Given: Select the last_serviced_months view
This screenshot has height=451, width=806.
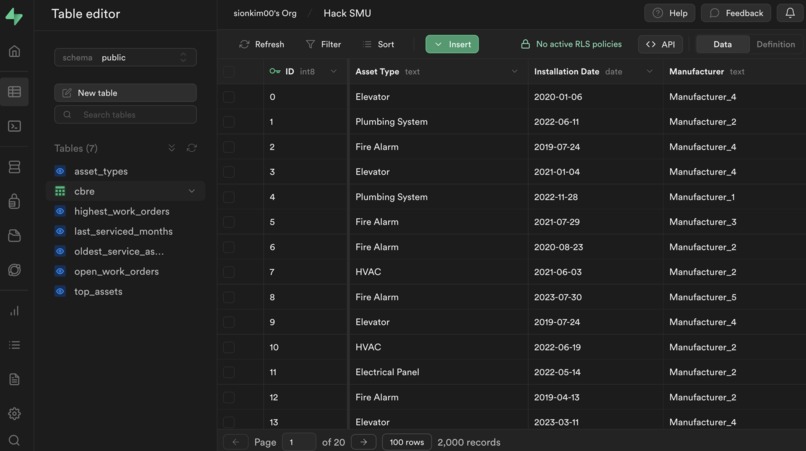Looking at the screenshot, I should click(x=125, y=231).
